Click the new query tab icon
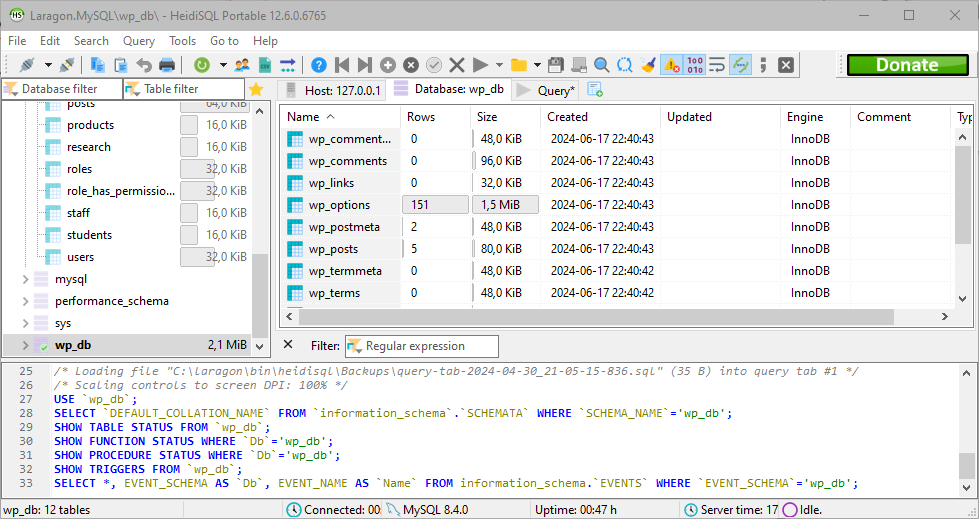979x519 pixels. [x=595, y=90]
